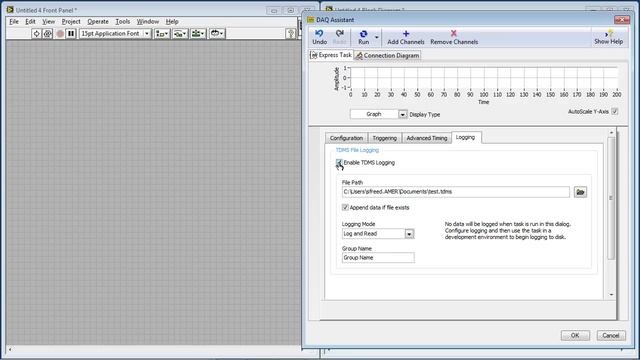640x360 pixels.
Task: Open Tools menu in Front Panel
Action: 122,22
